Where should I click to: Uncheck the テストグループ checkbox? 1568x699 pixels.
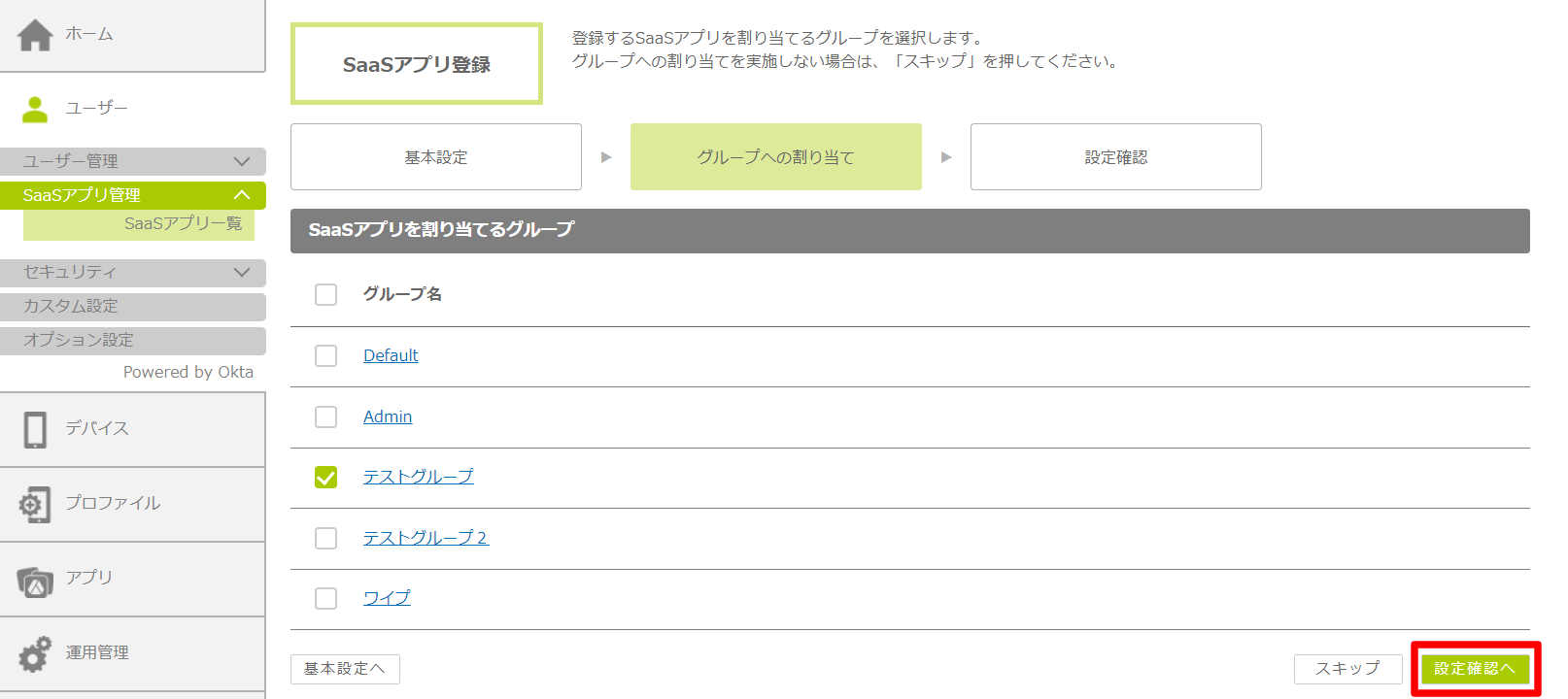point(325,477)
